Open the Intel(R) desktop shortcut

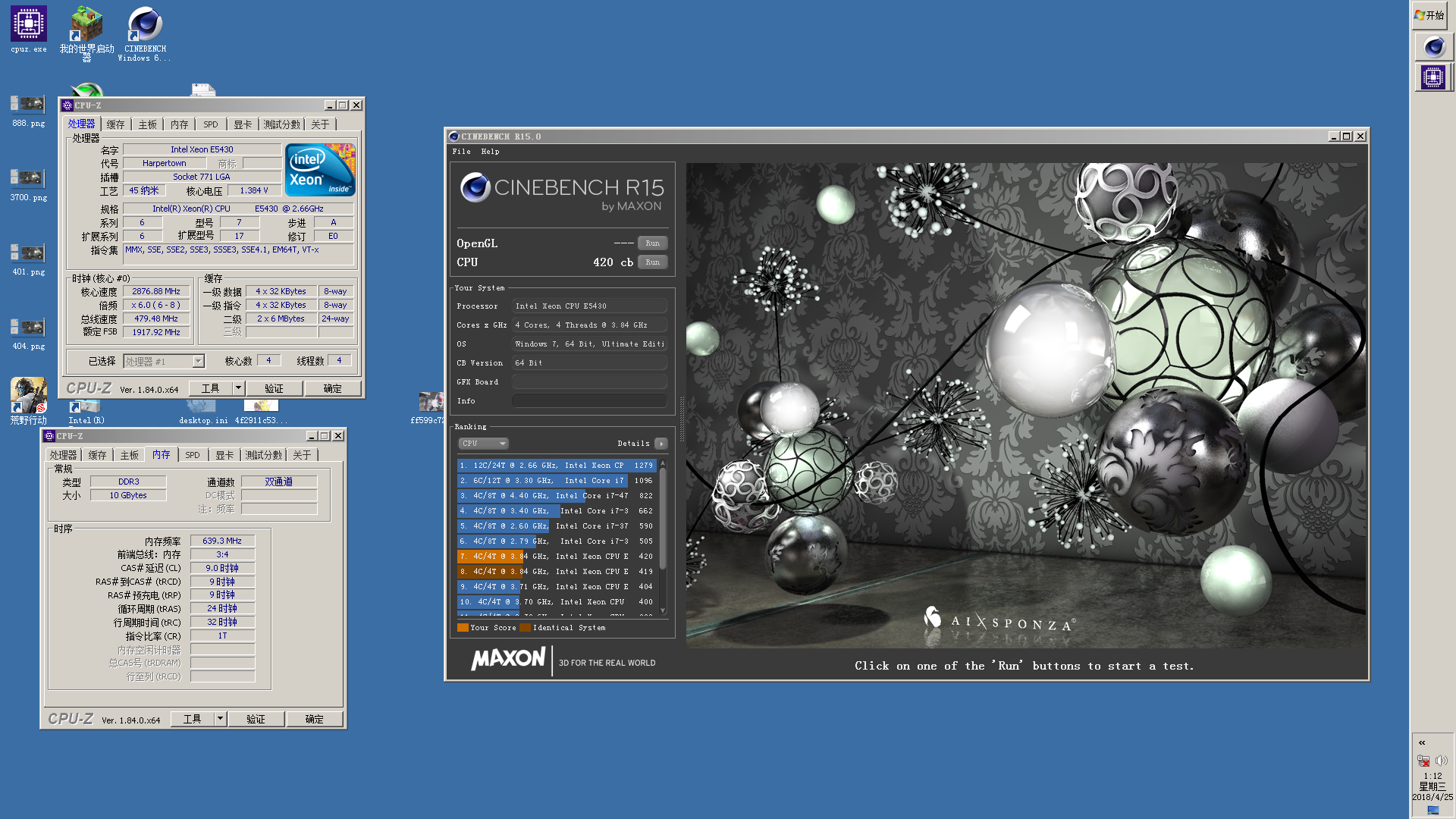pyautogui.click(x=86, y=412)
